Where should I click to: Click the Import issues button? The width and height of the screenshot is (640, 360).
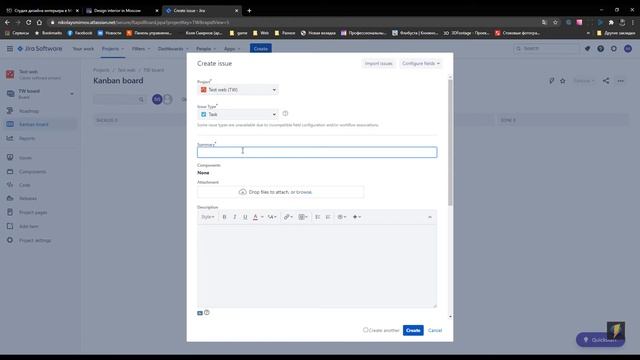[378, 64]
